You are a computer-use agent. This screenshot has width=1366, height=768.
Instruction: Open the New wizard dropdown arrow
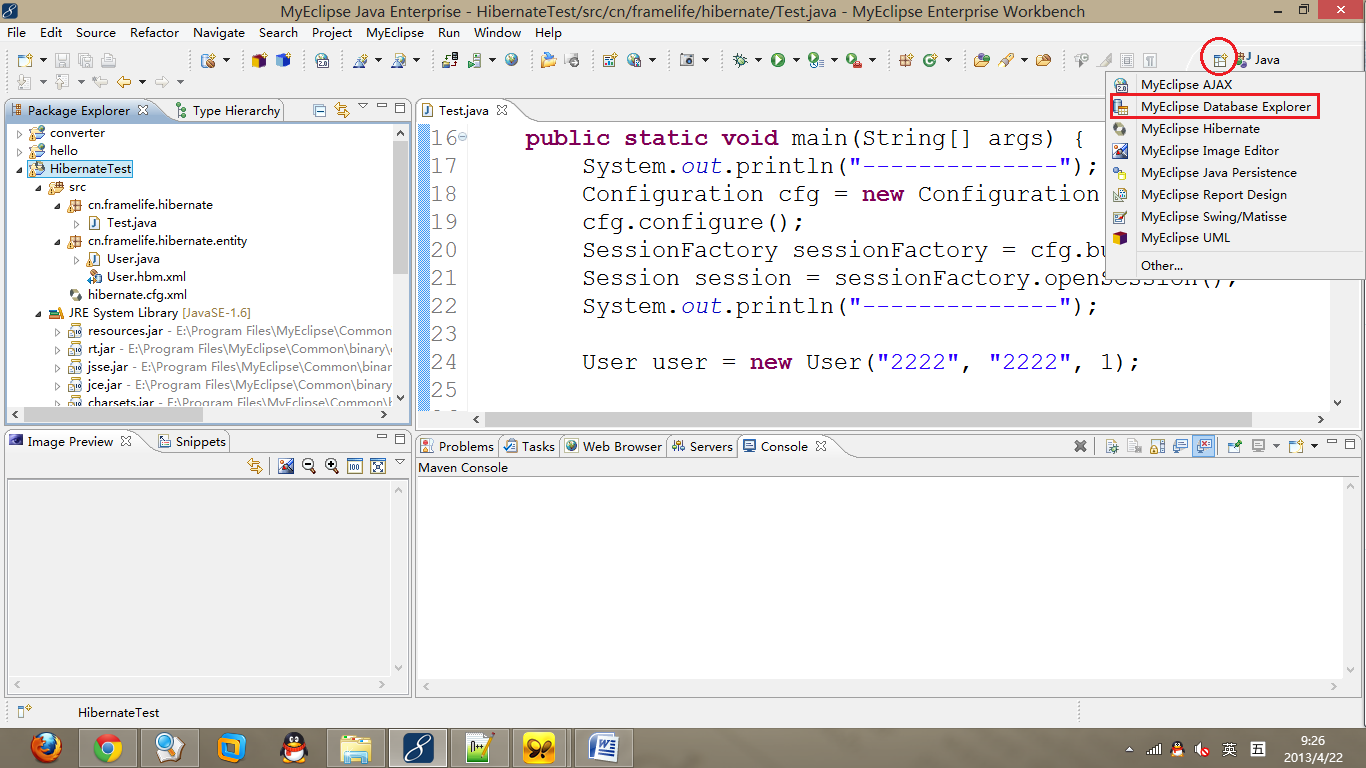click(43, 60)
